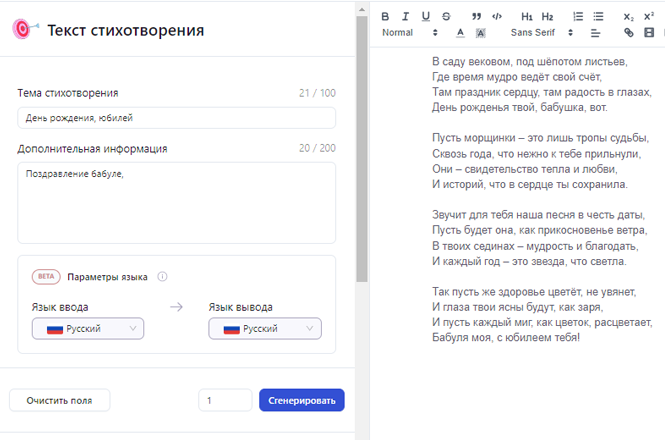Open the text color picker
Image resolution: width=665 pixels, height=440 pixels.
click(x=460, y=33)
